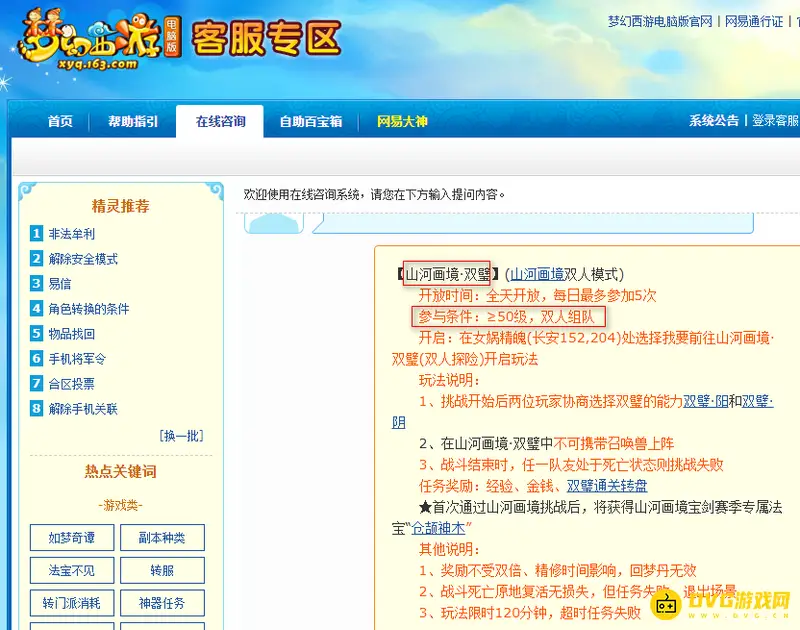Click the 梦幻西游 xyq.163.com logo
The width and height of the screenshot is (800, 630).
coord(98,40)
